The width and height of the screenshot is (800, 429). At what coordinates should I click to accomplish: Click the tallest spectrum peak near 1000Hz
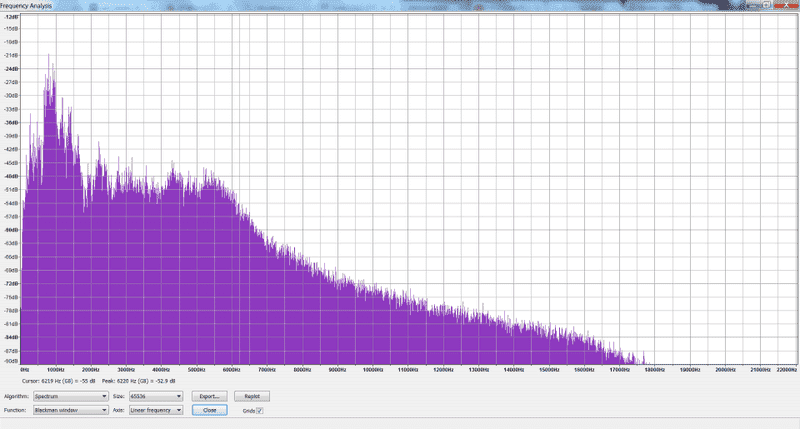[x=49, y=58]
